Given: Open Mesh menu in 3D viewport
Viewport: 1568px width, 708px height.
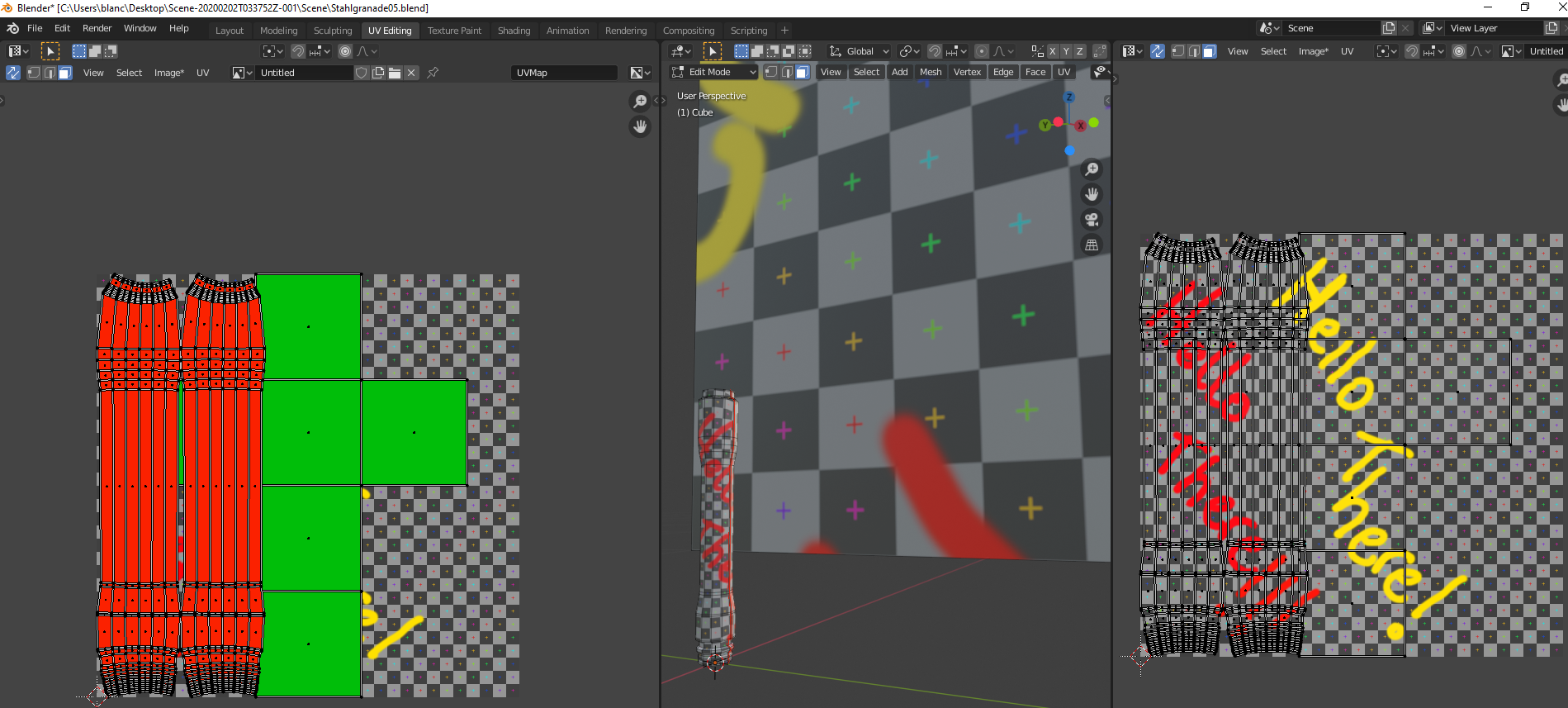Looking at the screenshot, I should (x=931, y=72).
